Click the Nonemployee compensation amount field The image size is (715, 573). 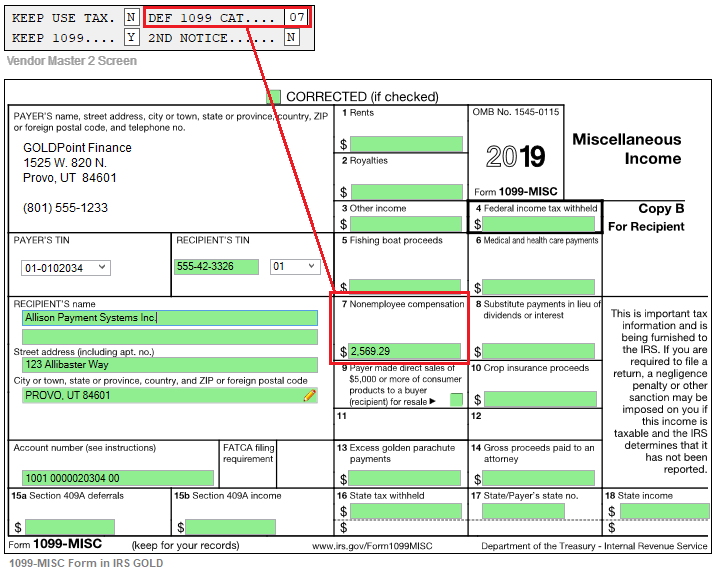(x=406, y=351)
